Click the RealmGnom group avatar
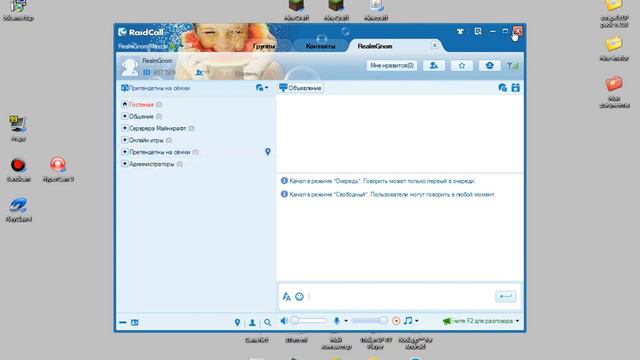Screen dimensions: 640x360 [130, 67]
